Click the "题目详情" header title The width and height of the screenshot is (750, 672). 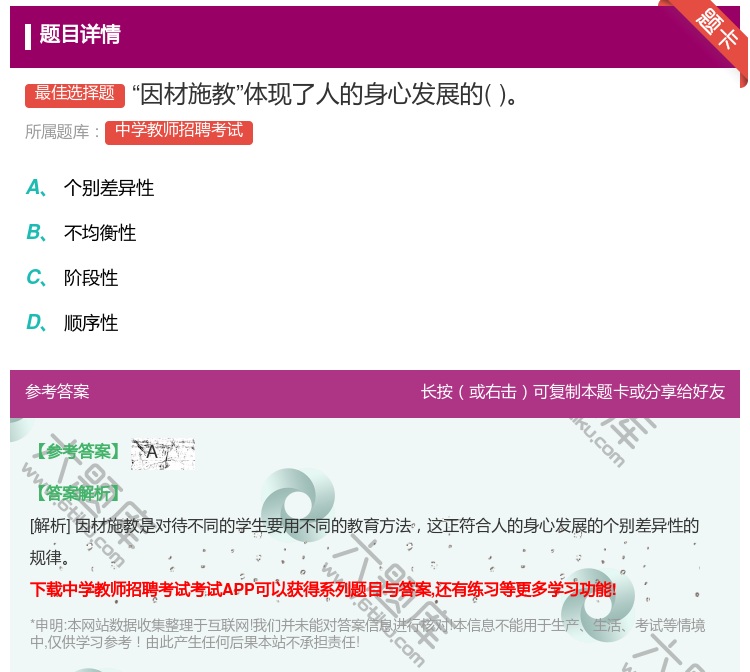[80, 35]
